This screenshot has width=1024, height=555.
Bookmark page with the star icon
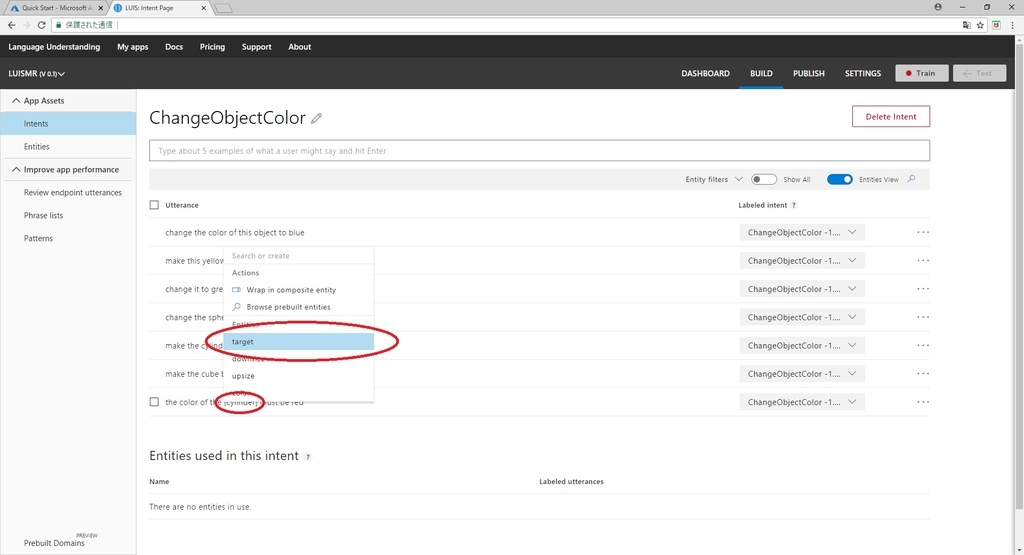[x=980, y=25]
